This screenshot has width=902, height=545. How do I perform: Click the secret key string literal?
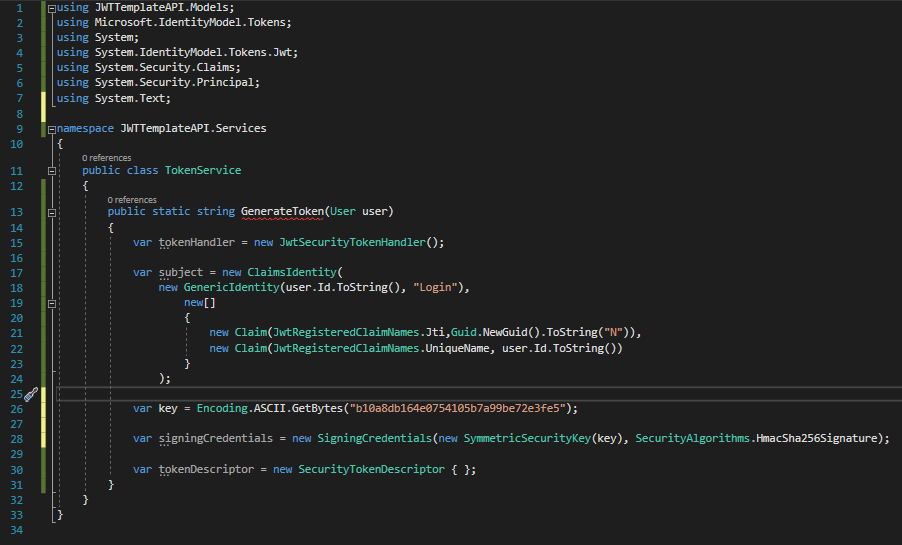coord(457,408)
